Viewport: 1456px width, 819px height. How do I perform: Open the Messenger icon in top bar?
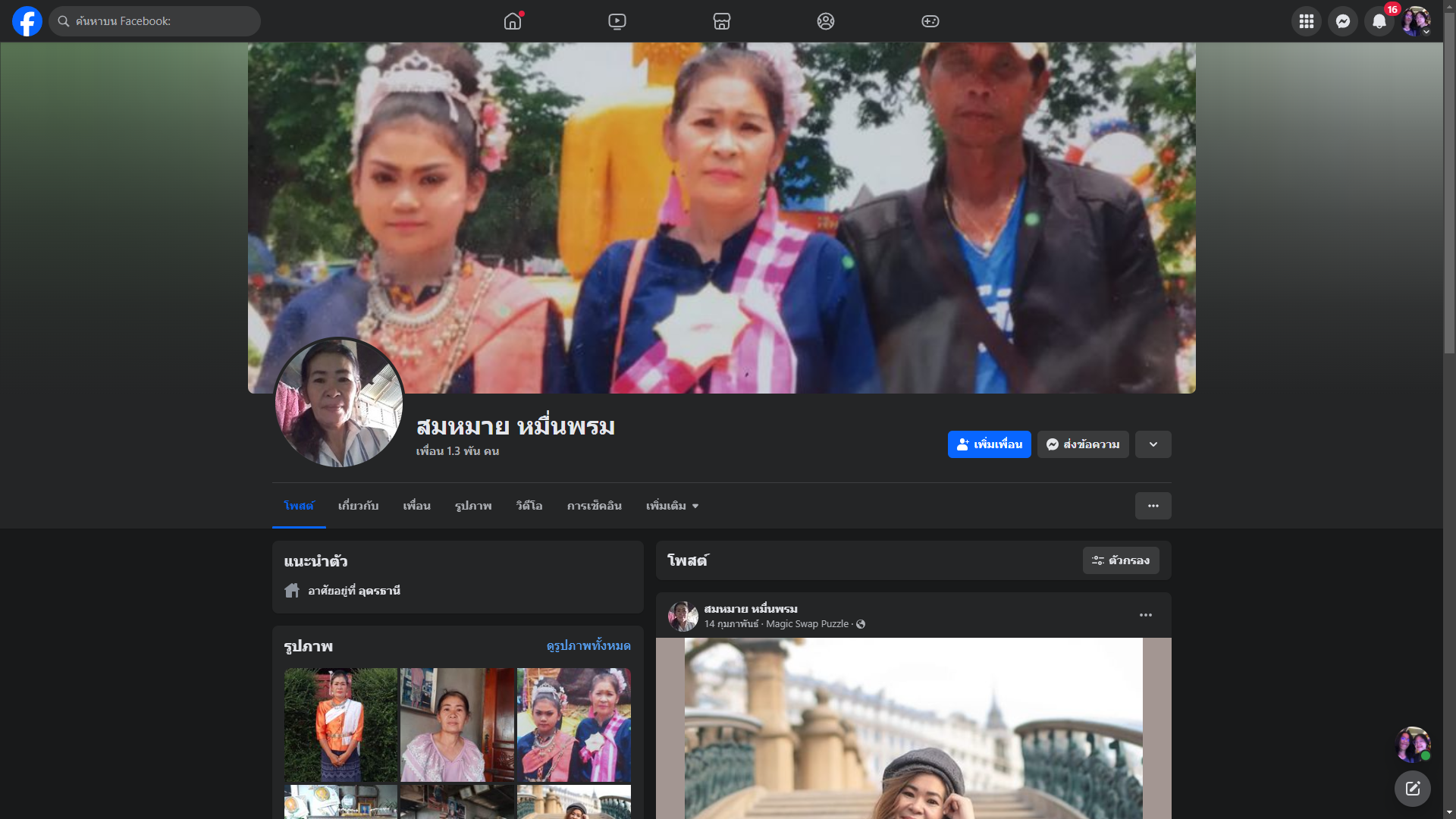(1342, 21)
